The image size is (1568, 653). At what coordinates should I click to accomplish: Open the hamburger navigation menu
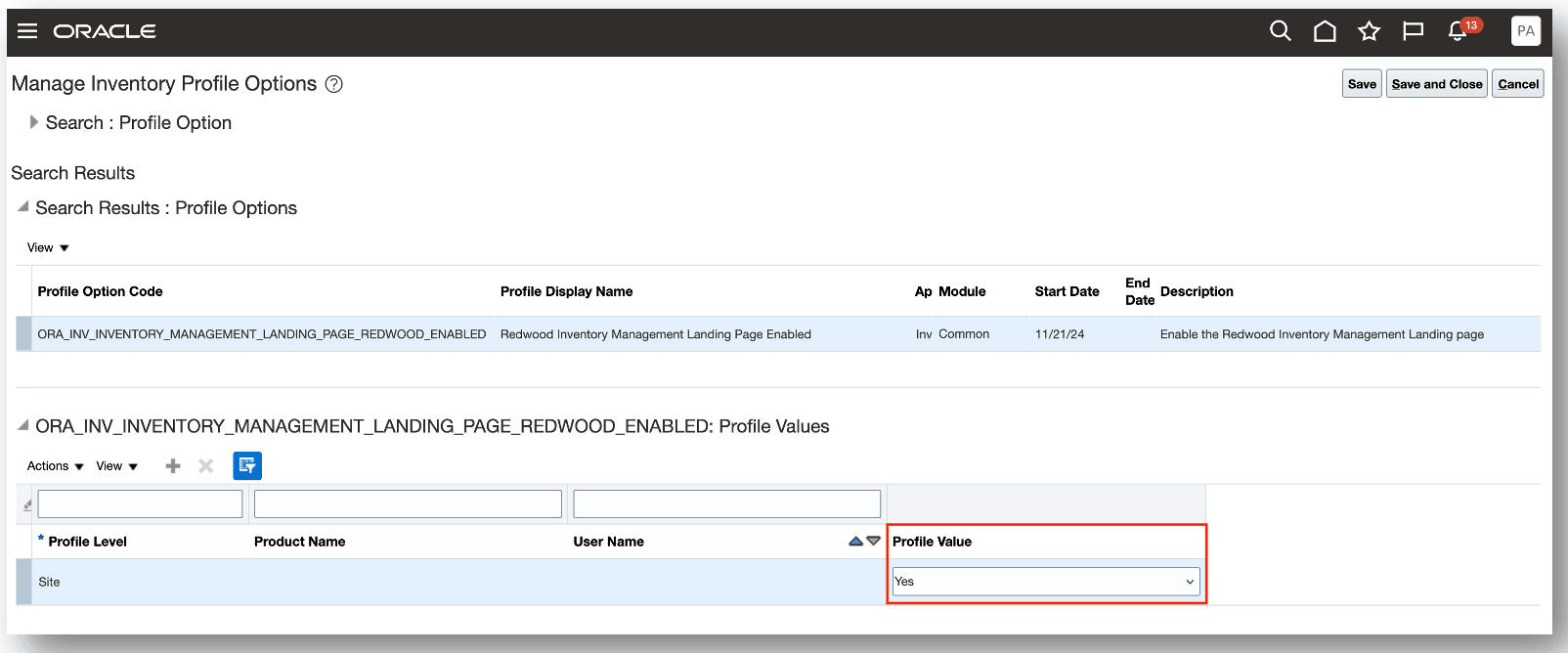[27, 31]
